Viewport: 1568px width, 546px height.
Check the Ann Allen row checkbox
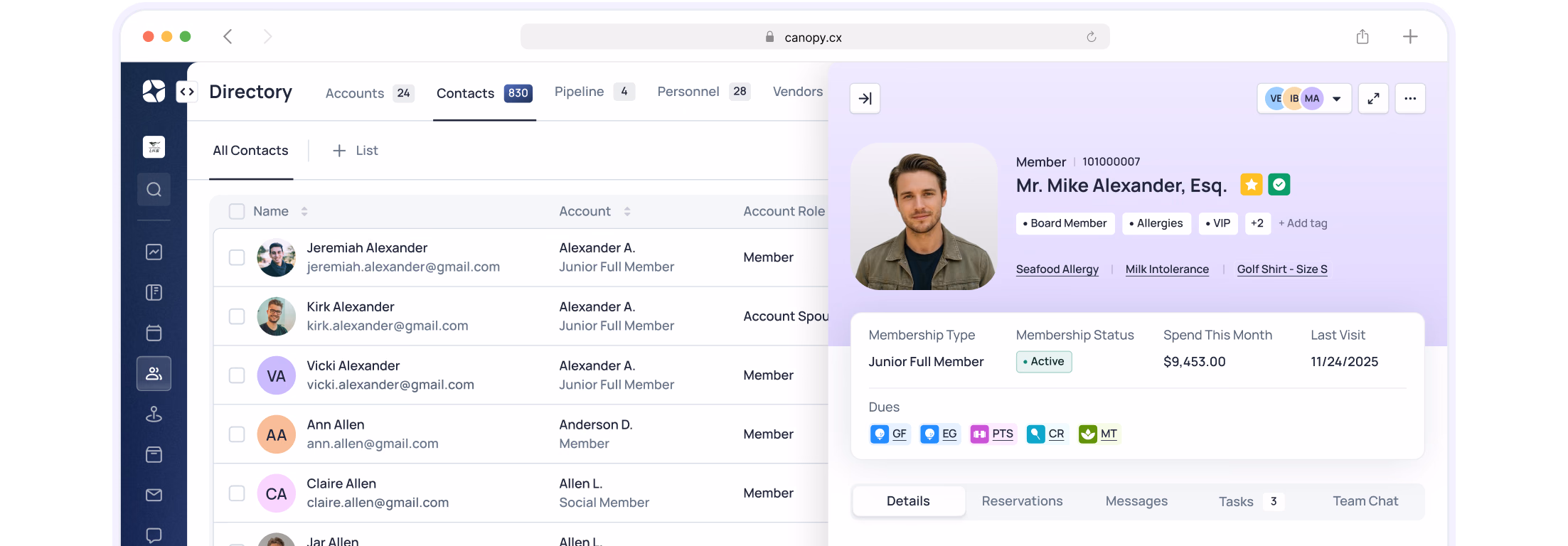point(237,434)
